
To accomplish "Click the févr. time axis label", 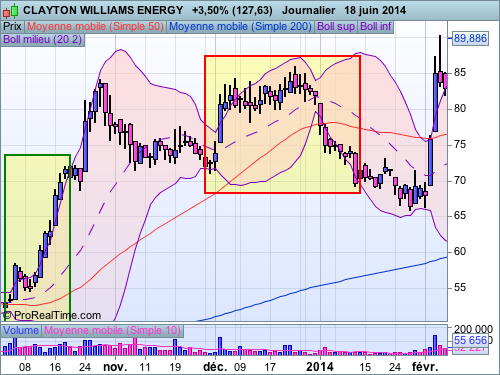I will pos(425,367).
